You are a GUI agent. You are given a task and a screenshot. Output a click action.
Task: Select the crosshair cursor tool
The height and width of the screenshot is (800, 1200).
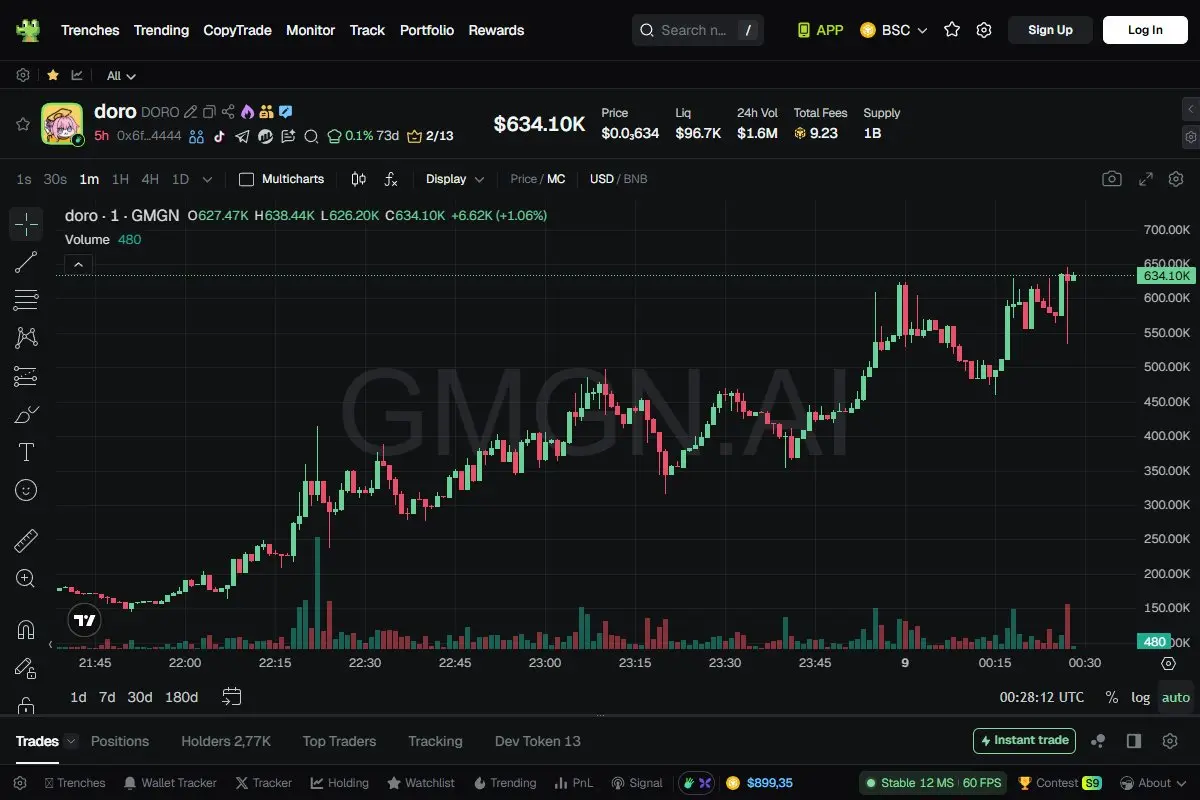[x=26, y=224]
